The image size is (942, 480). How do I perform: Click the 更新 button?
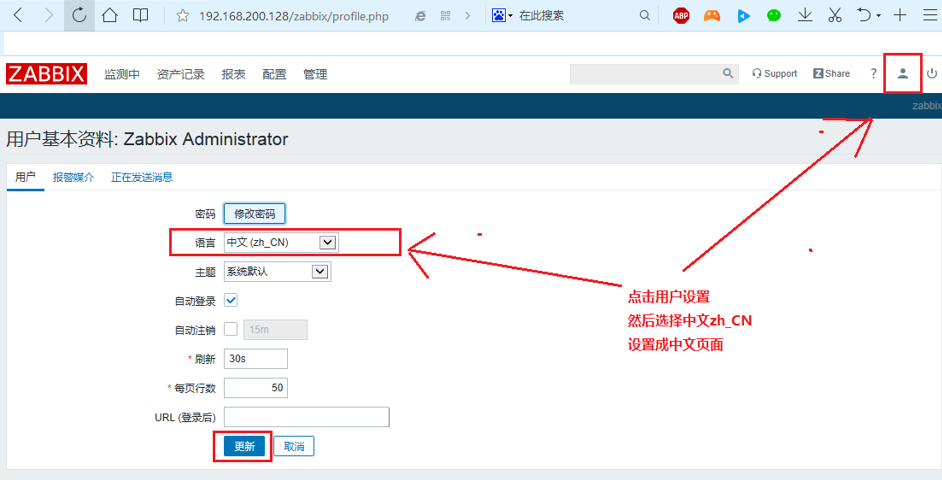pyautogui.click(x=245, y=446)
